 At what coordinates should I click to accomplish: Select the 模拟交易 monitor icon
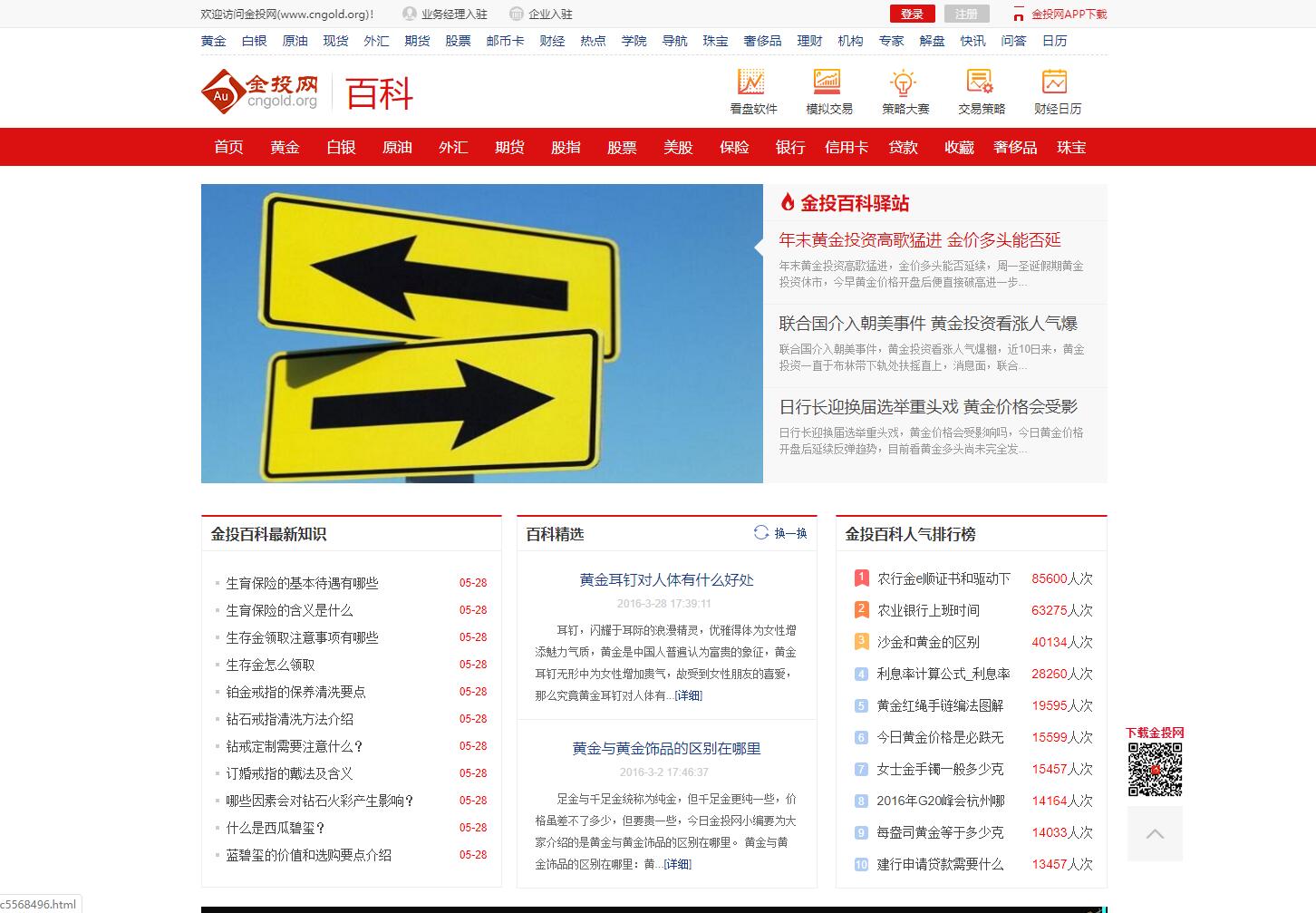[827, 84]
